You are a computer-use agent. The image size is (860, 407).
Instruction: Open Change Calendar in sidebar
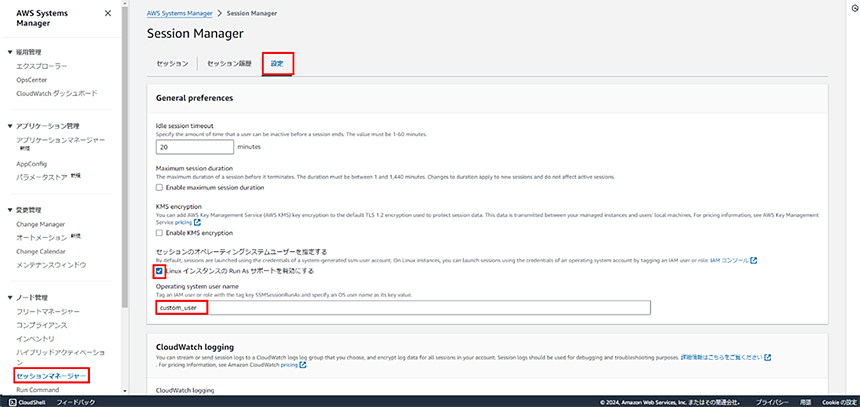click(41, 251)
